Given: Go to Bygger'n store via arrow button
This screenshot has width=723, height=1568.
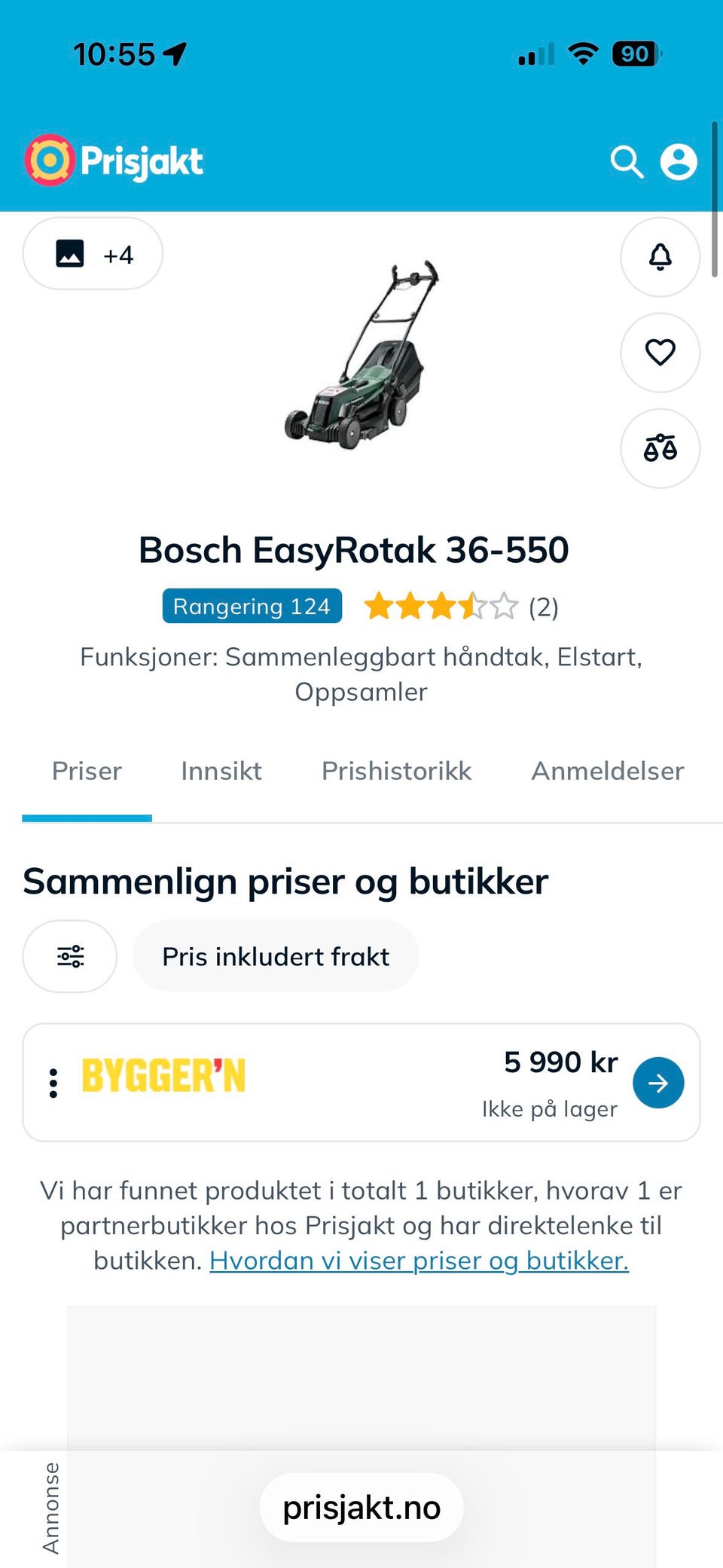Looking at the screenshot, I should (658, 1083).
